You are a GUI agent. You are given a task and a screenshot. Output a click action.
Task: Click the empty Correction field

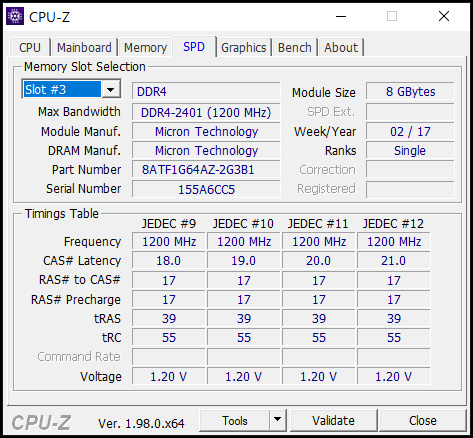click(410, 169)
